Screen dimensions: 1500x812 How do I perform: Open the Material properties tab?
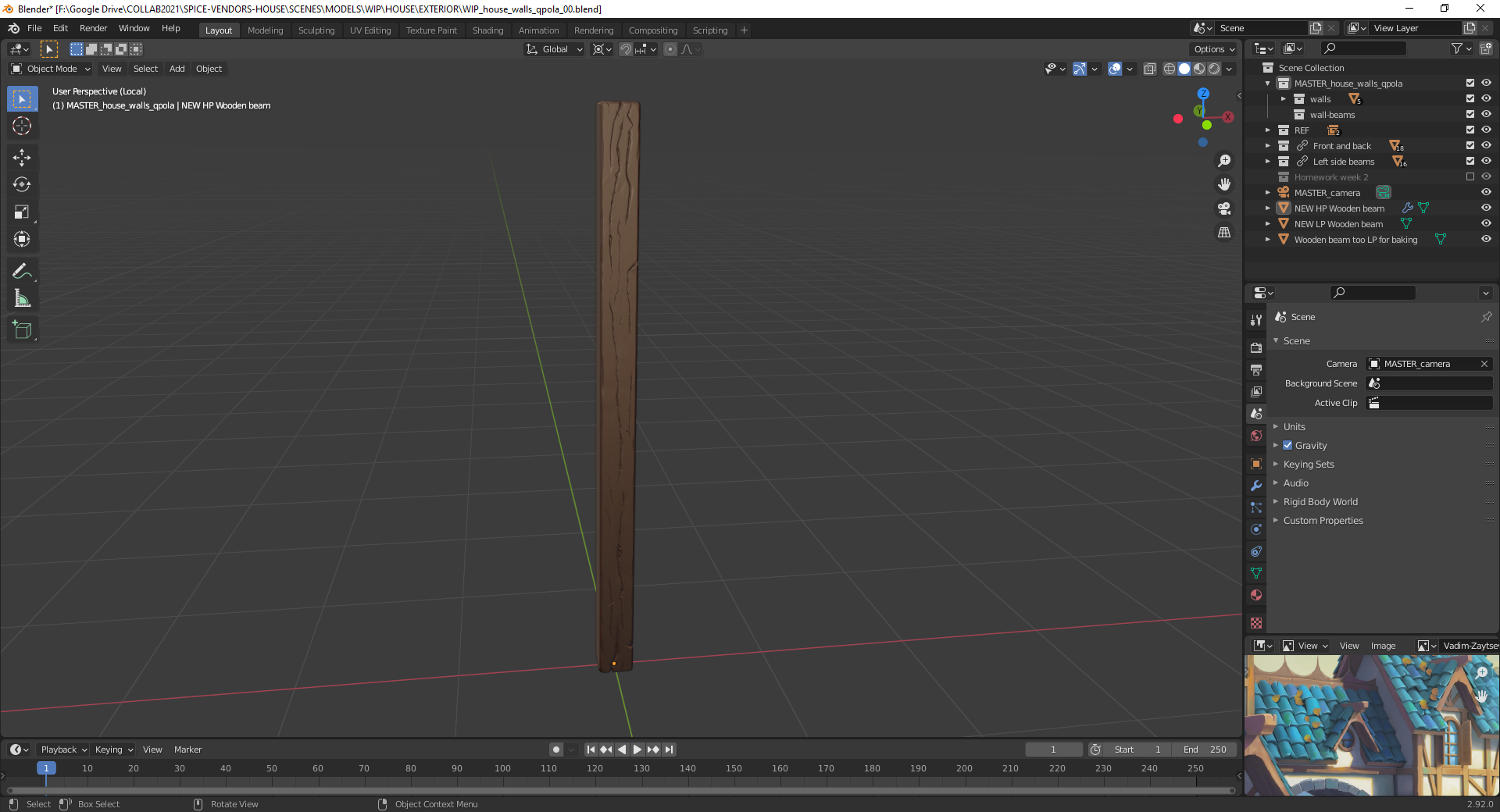click(x=1256, y=595)
